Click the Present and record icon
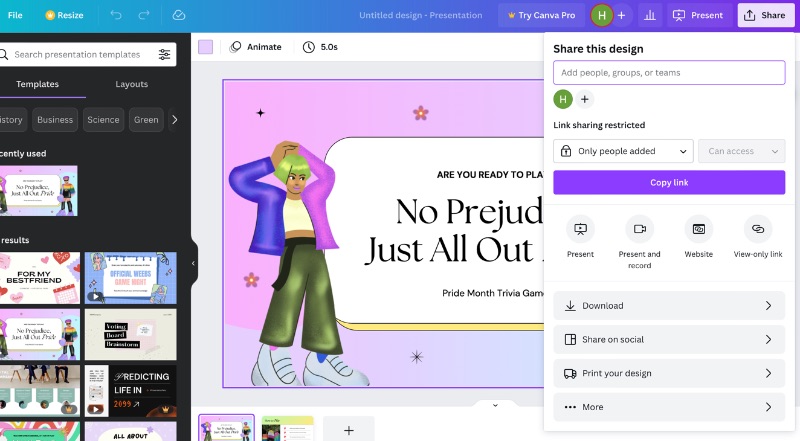The width and height of the screenshot is (800, 441). [x=640, y=229]
